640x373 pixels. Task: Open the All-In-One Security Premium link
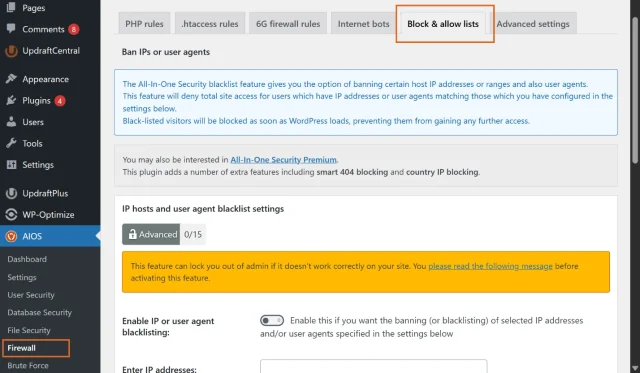283,160
